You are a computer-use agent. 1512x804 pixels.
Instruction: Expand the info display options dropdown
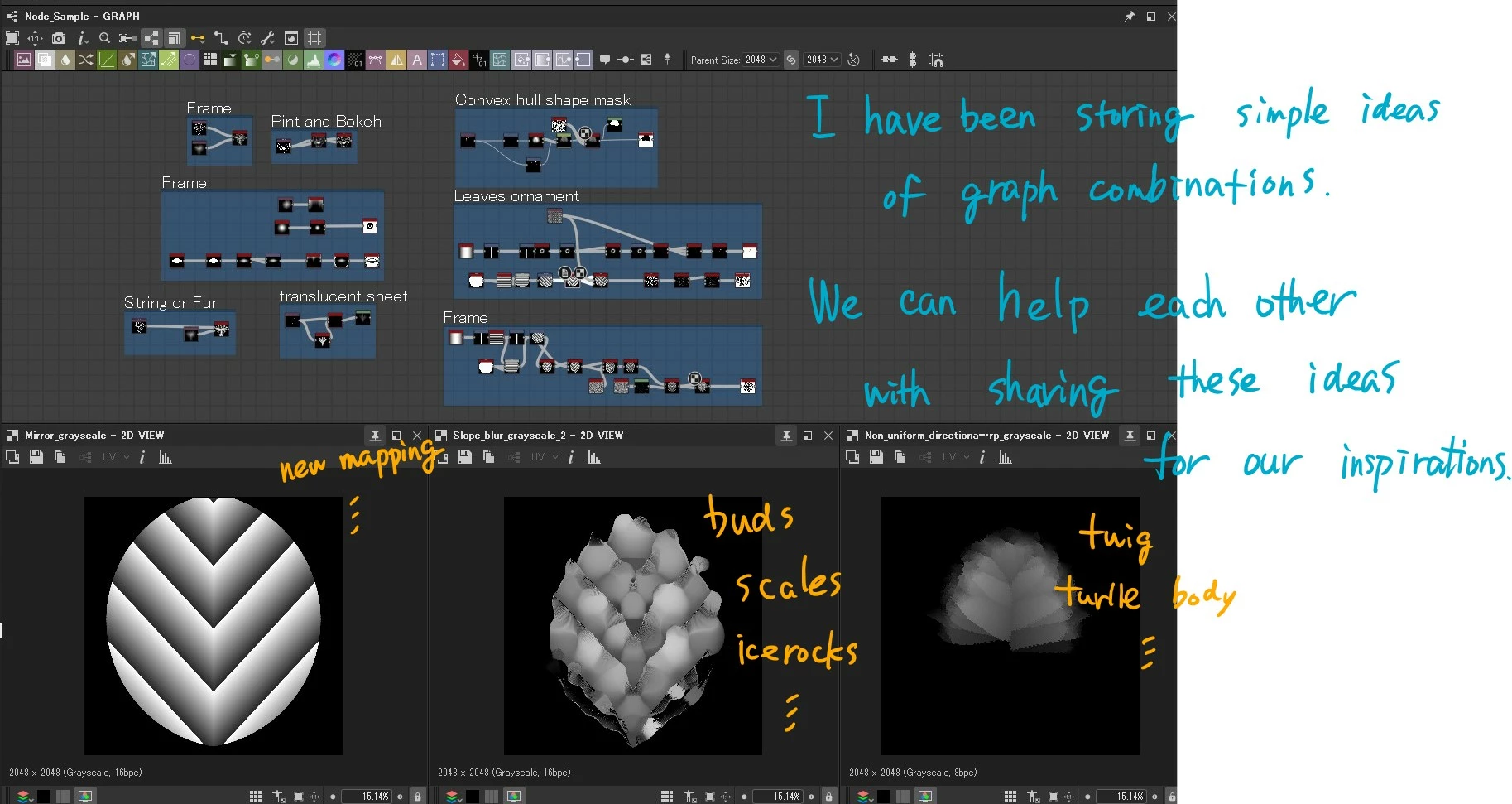82,38
